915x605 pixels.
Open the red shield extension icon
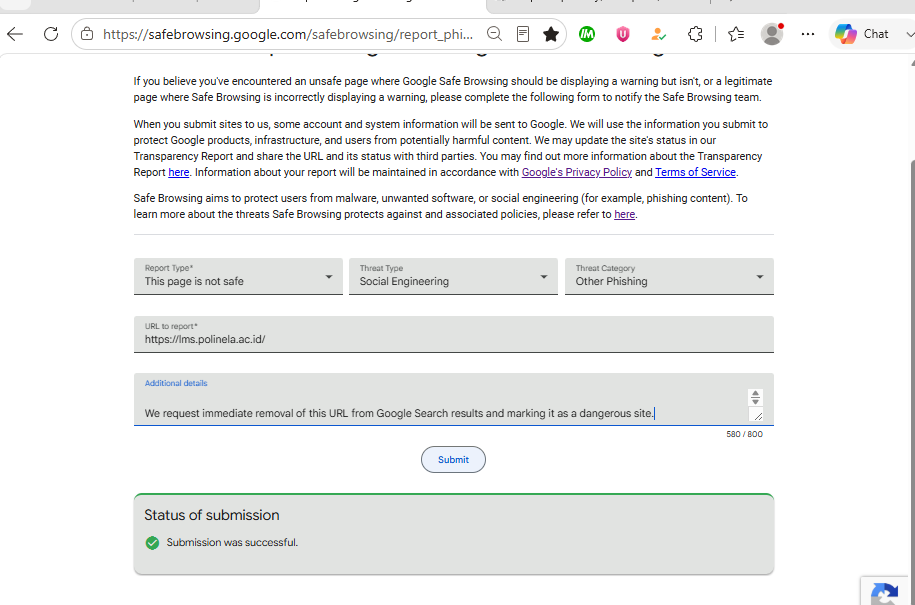(x=623, y=34)
